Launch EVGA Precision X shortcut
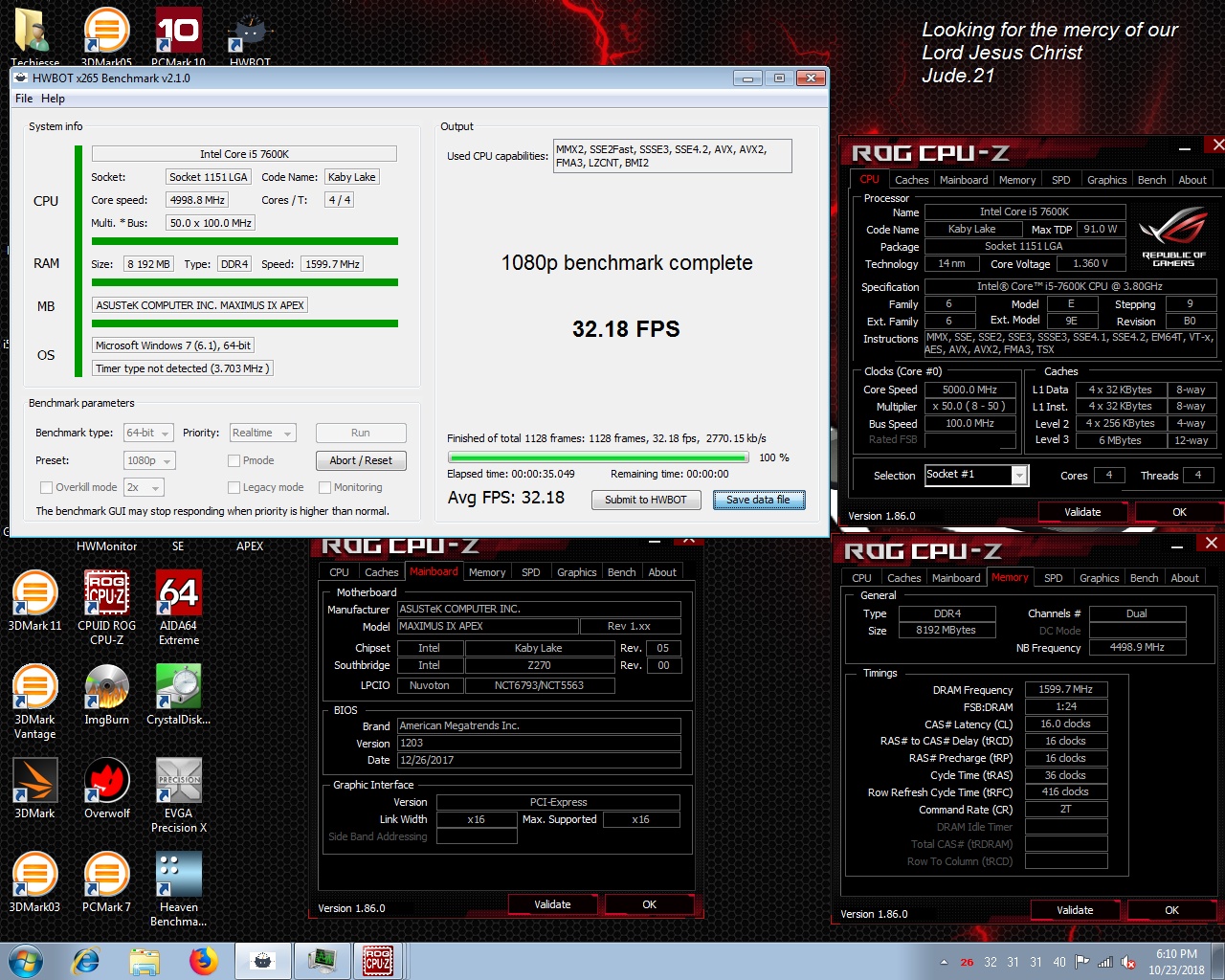The height and width of the screenshot is (980, 1225). click(x=179, y=794)
